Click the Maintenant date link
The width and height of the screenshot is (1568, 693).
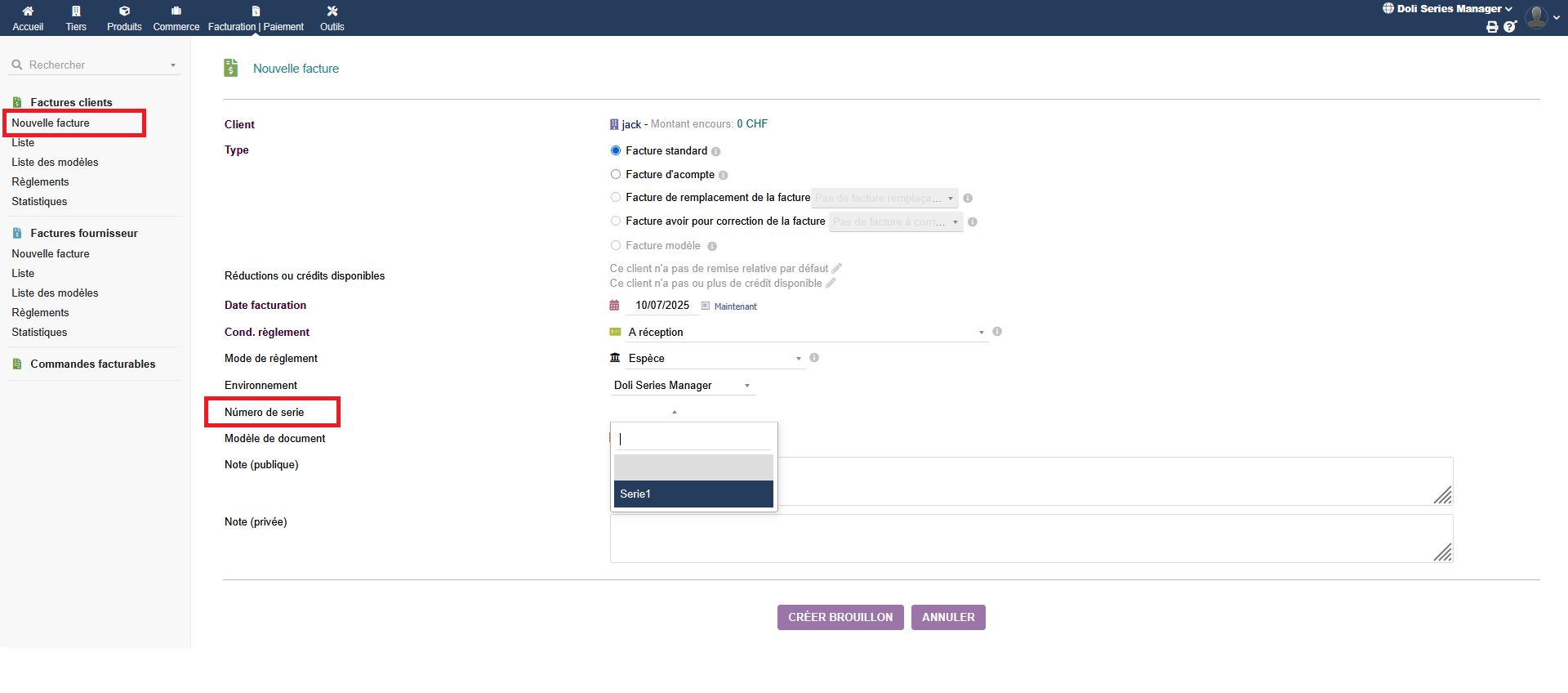coord(735,306)
